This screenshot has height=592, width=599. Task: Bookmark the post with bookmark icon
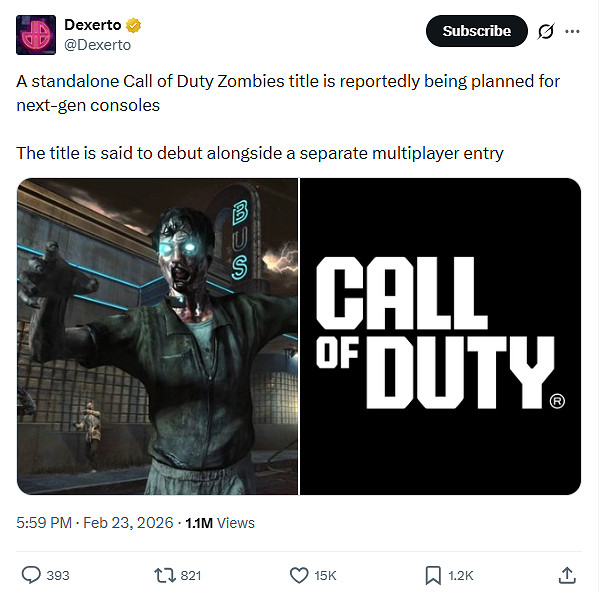(433, 575)
